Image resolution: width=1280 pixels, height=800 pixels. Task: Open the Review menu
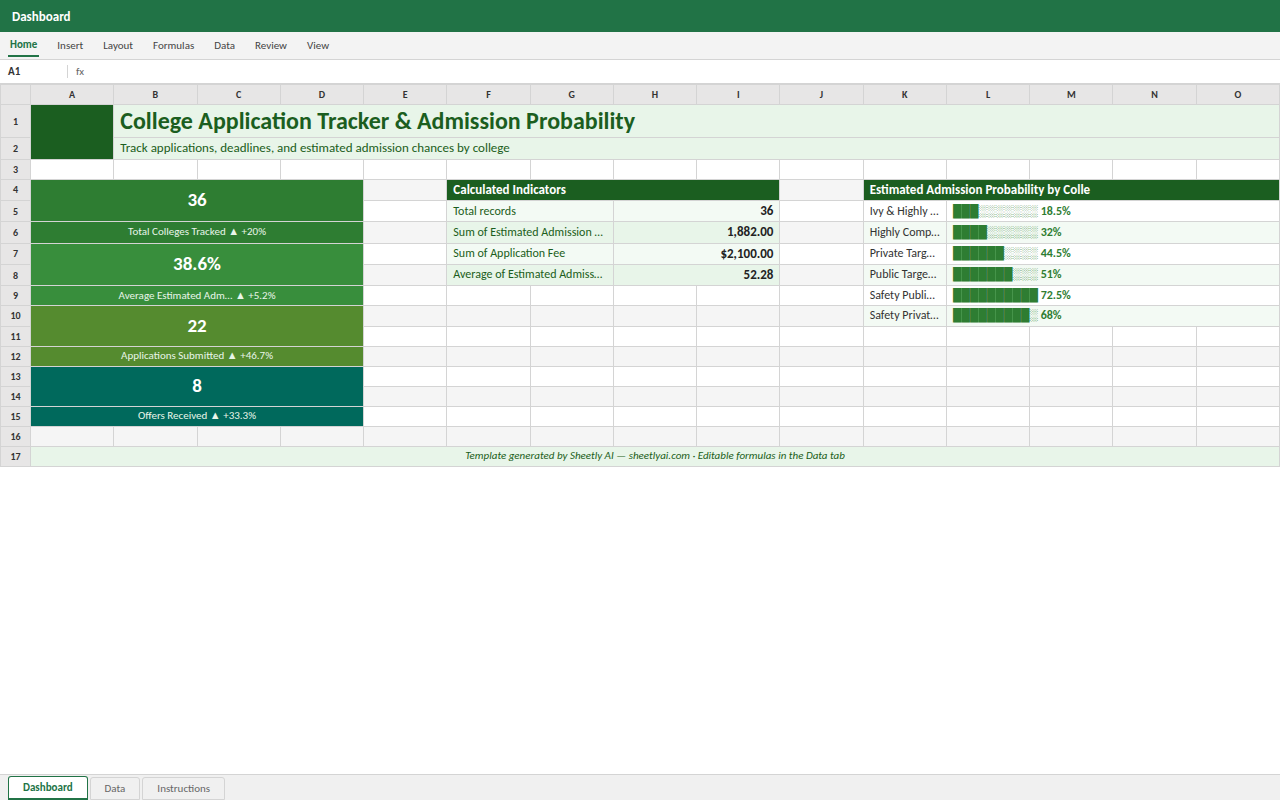tap(271, 46)
